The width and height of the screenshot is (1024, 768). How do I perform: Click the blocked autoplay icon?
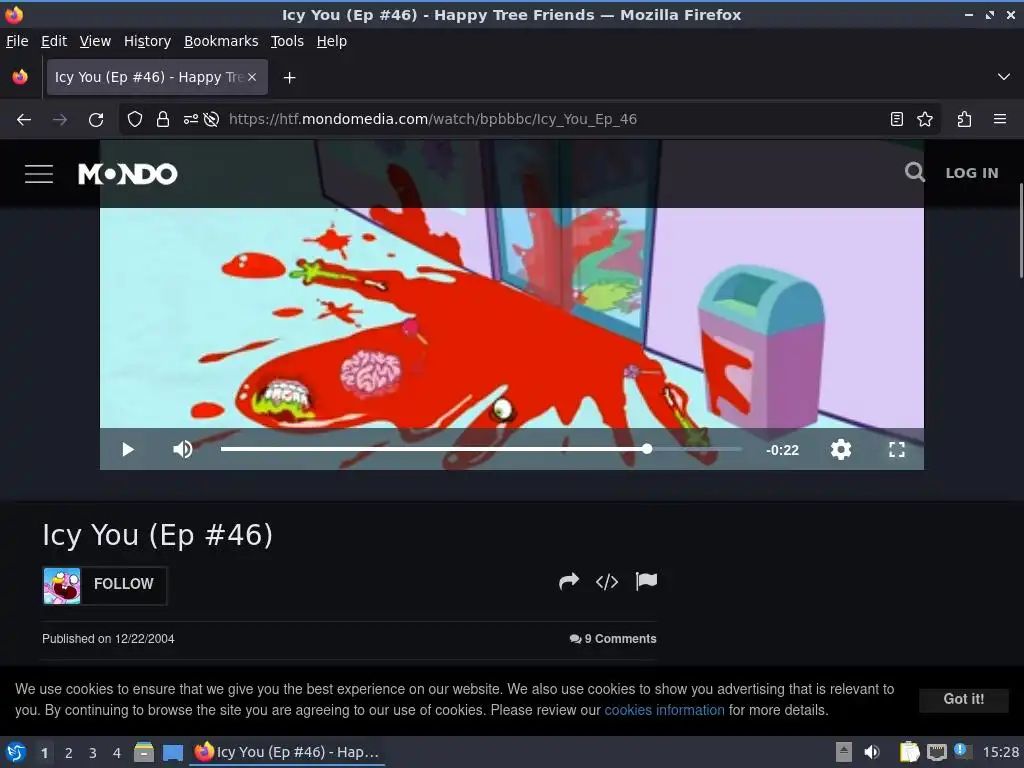click(211, 119)
